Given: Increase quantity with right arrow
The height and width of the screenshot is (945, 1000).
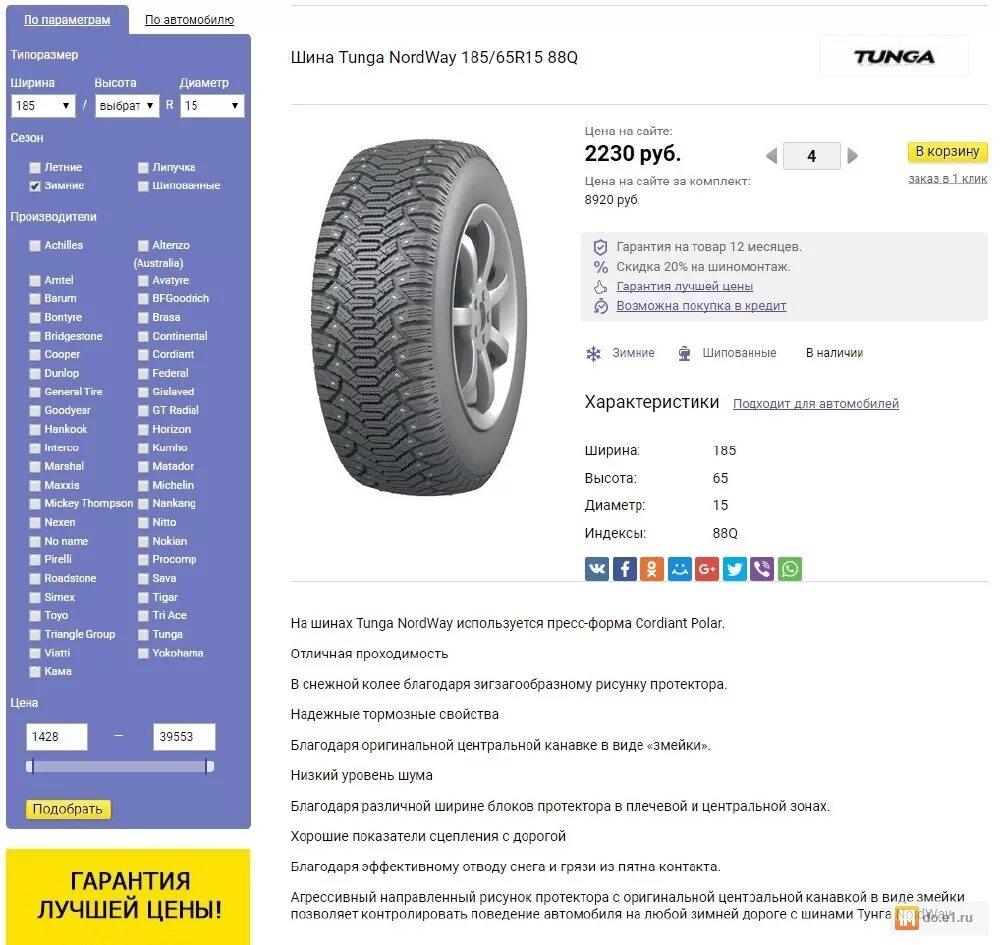Looking at the screenshot, I should click(x=853, y=156).
